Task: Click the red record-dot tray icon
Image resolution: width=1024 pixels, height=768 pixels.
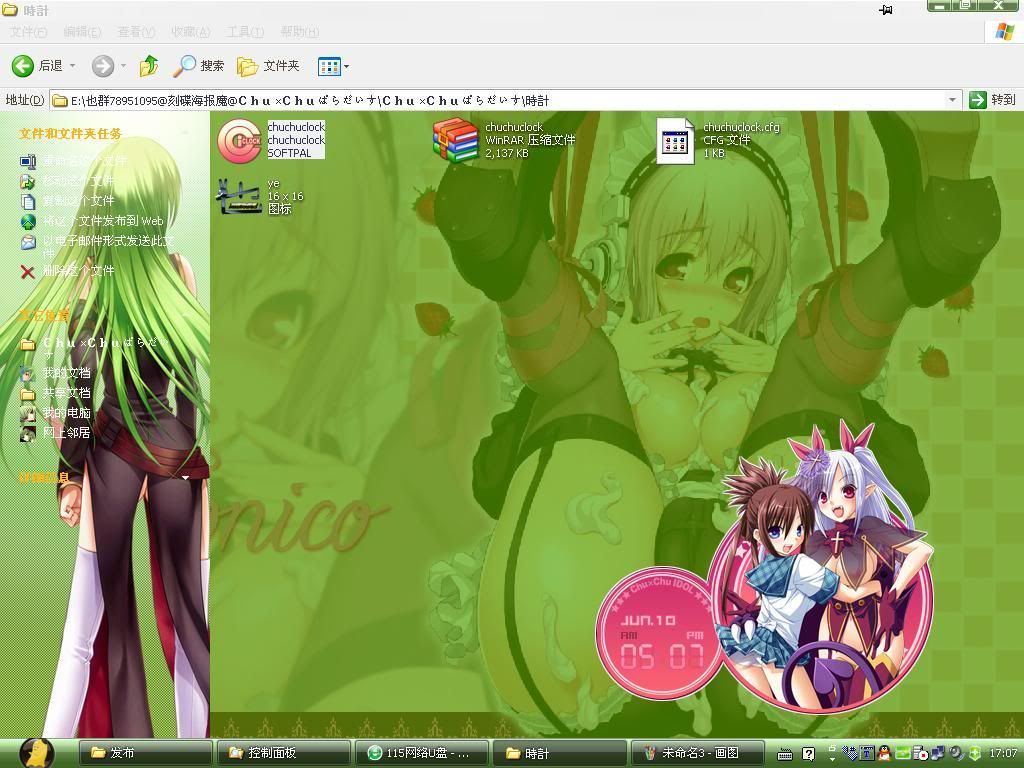Action: point(920,753)
